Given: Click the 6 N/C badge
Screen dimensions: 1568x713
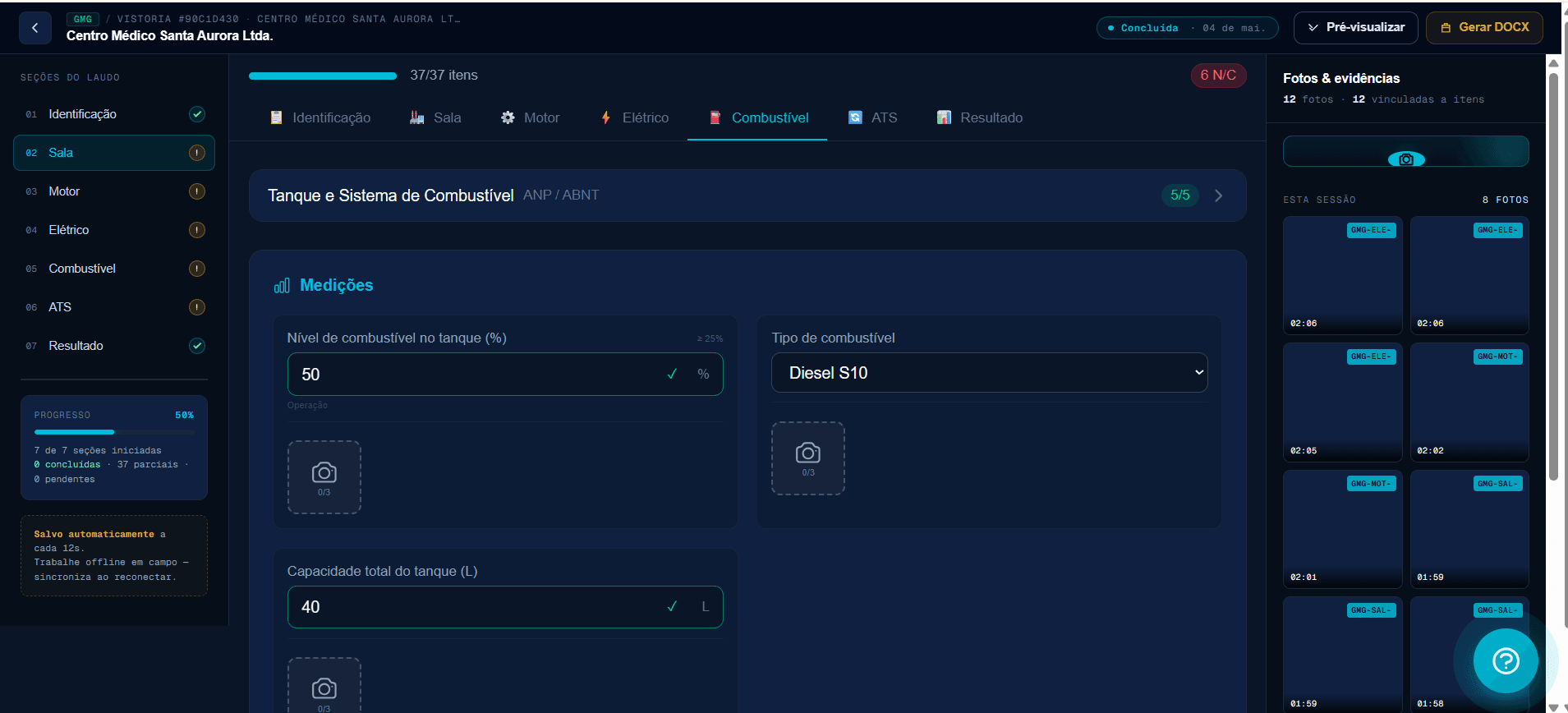Looking at the screenshot, I should point(1218,76).
